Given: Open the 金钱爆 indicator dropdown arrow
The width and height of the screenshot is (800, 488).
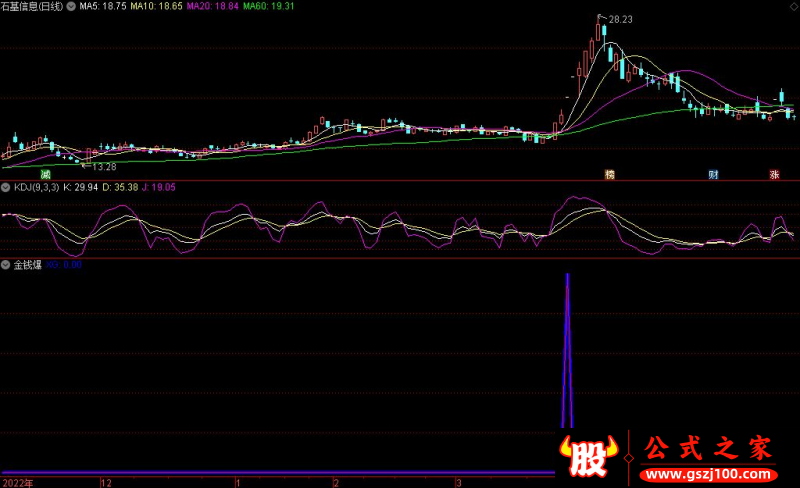Looking at the screenshot, I should click(x=6, y=264).
